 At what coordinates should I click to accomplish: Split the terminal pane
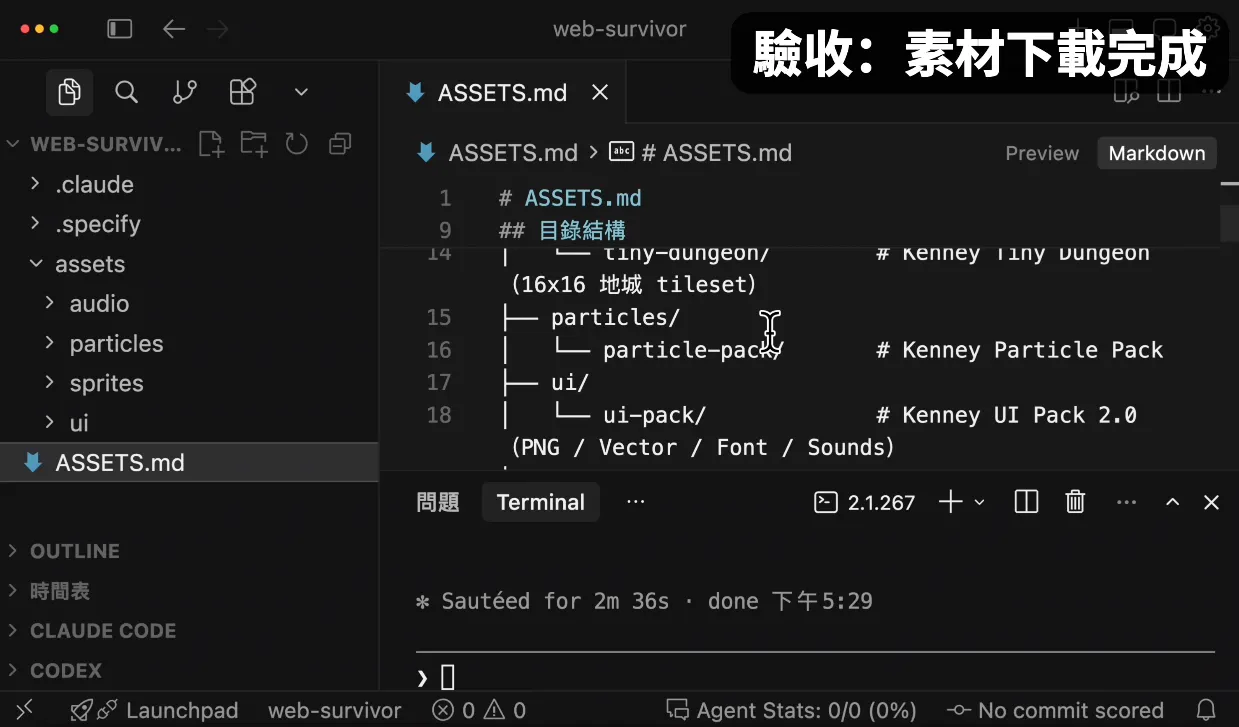coord(1026,502)
